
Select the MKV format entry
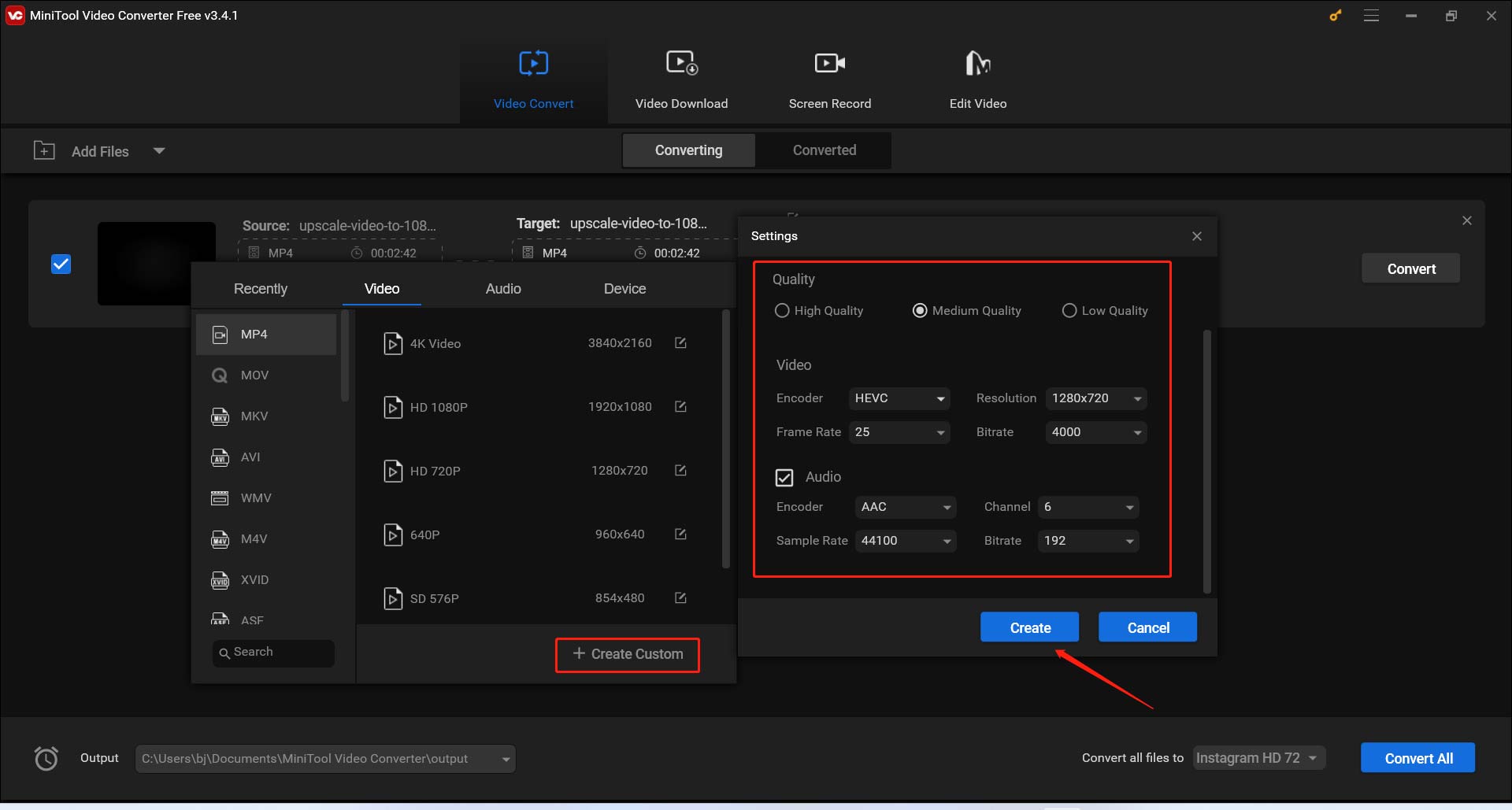[266, 416]
